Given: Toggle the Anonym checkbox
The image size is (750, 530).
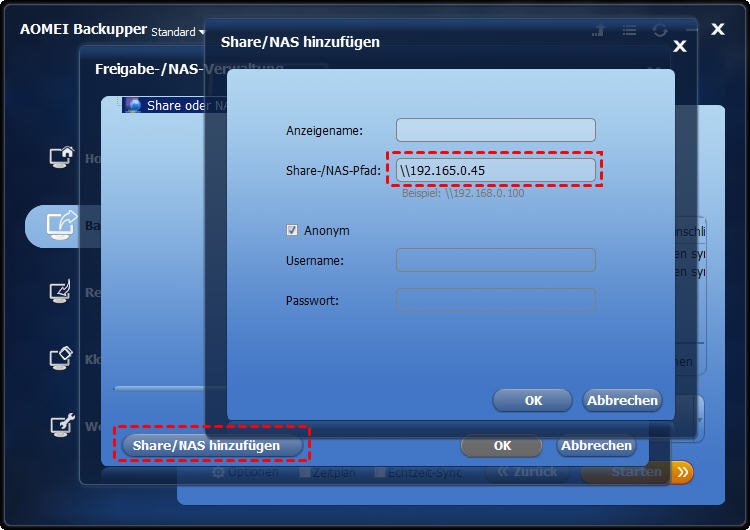Looking at the screenshot, I should pyautogui.click(x=292, y=231).
